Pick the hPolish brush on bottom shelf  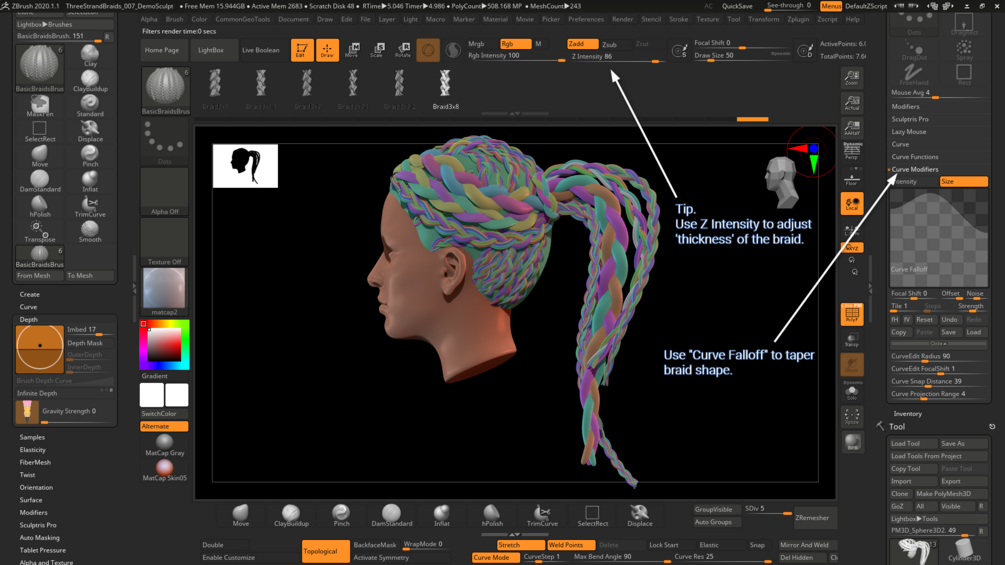(x=492, y=515)
